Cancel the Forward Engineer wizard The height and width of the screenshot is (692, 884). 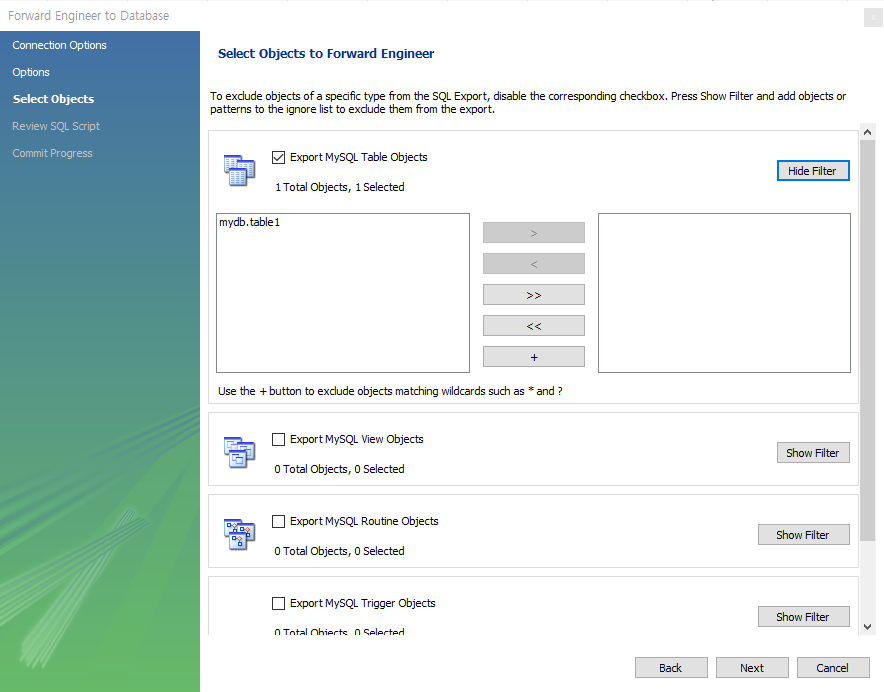833,668
